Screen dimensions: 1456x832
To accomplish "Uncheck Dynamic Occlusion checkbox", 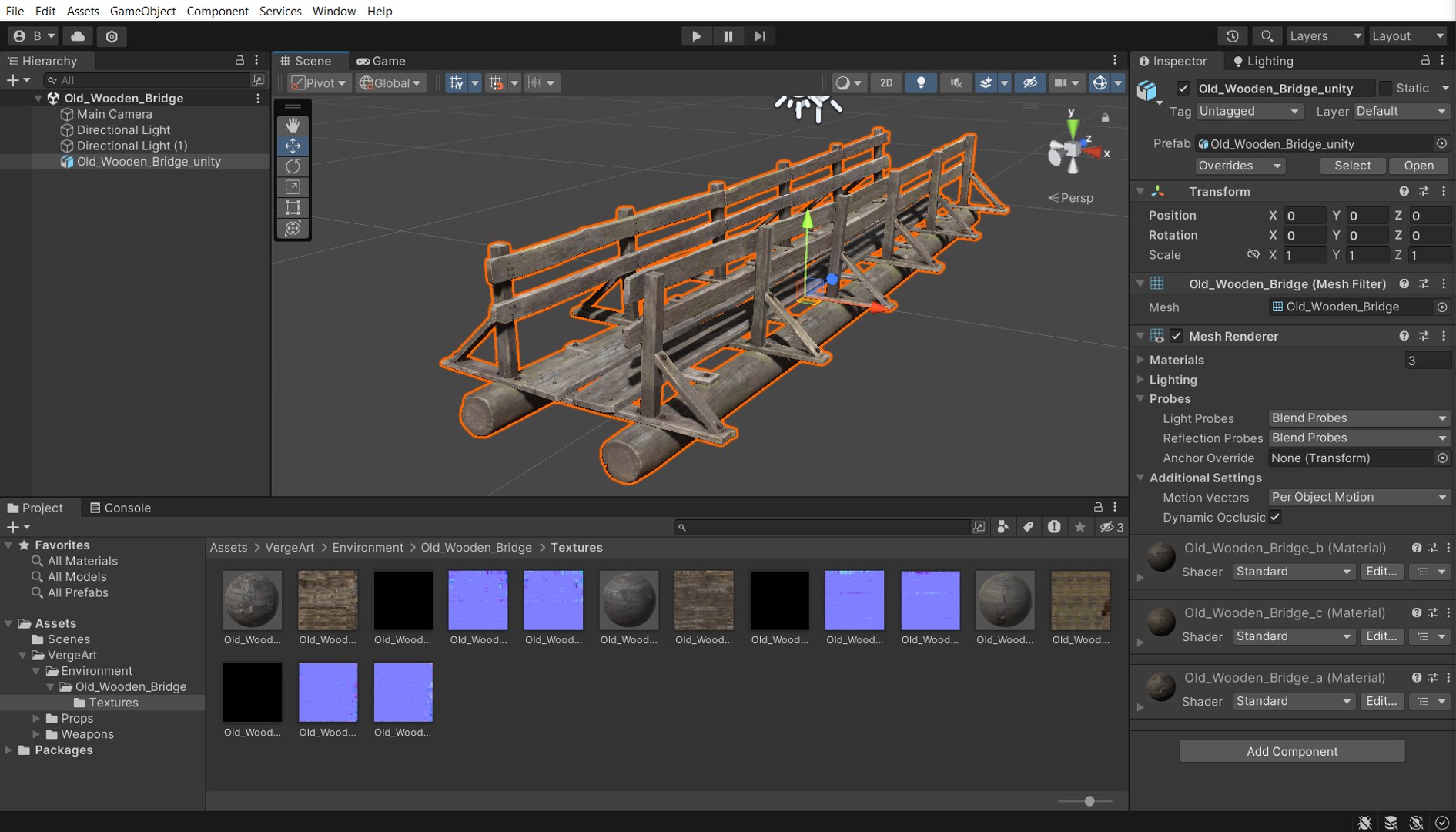I will pyautogui.click(x=1275, y=517).
